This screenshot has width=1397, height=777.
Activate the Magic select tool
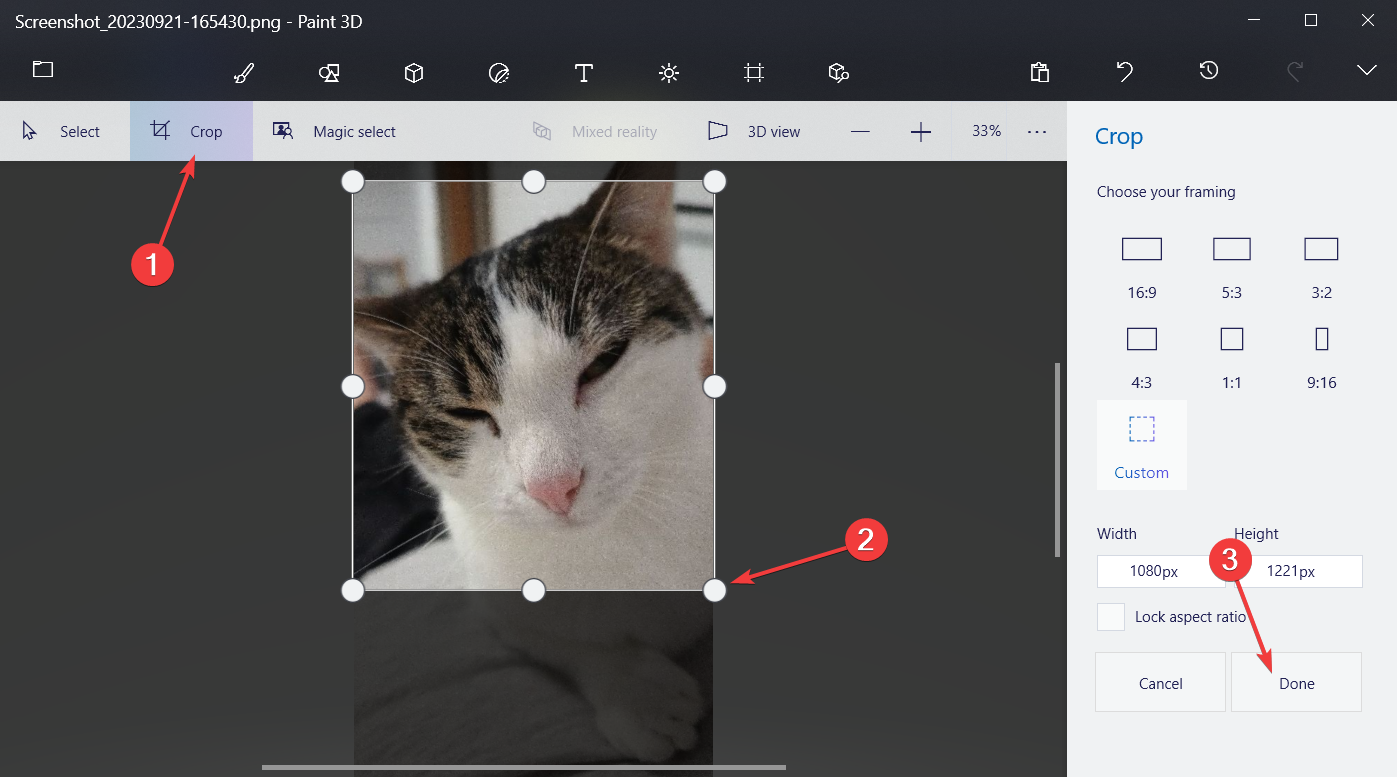[335, 131]
